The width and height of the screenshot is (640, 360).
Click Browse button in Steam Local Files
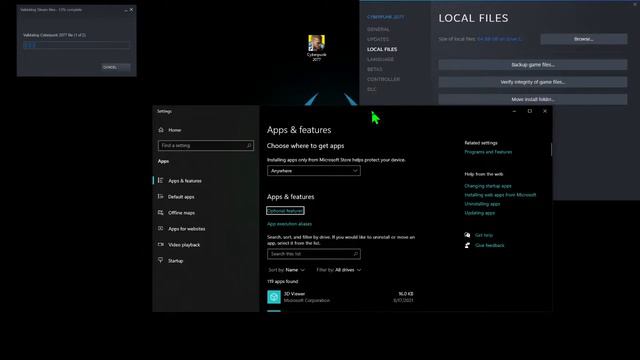[x=584, y=39]
